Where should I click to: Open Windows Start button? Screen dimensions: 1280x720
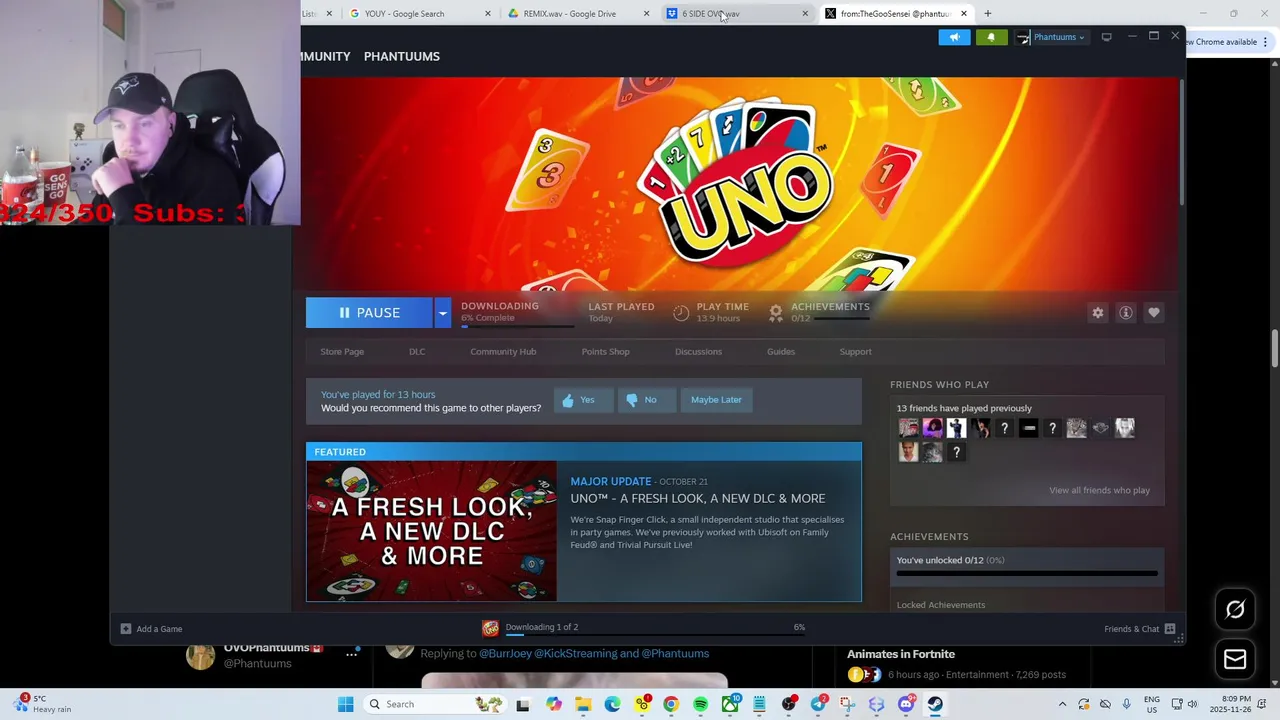(x=346, y=704)
